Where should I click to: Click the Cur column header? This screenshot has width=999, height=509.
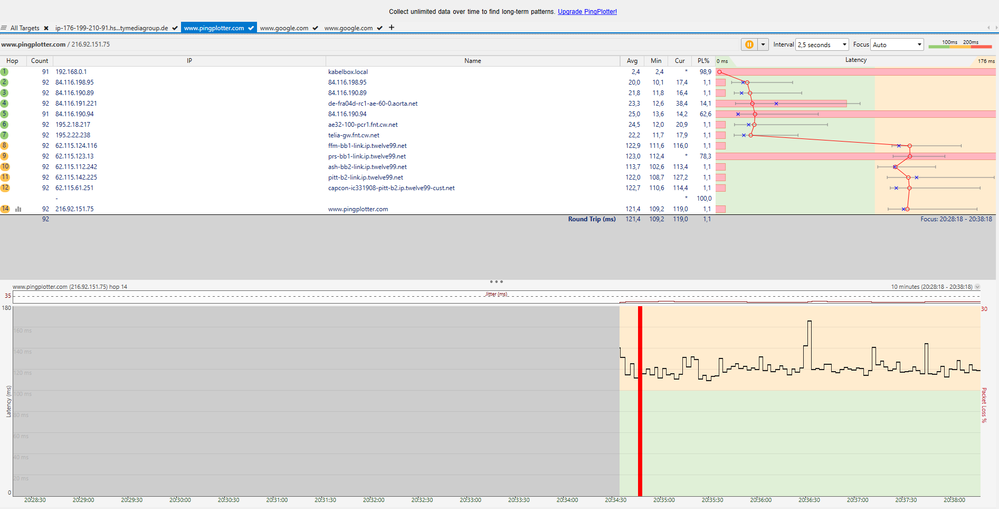point(680,61)
